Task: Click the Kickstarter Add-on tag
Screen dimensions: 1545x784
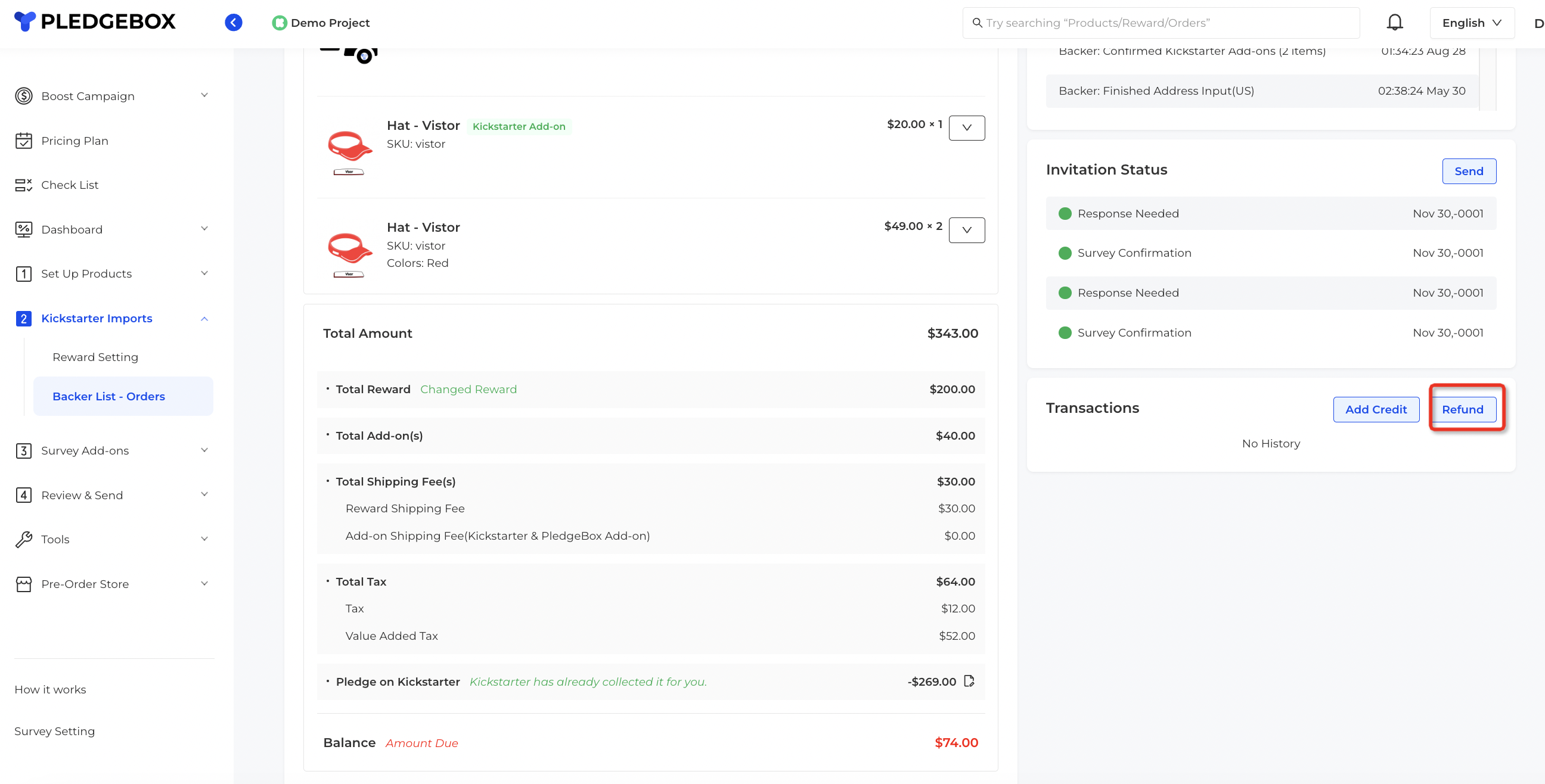Action: click(519, 126)
